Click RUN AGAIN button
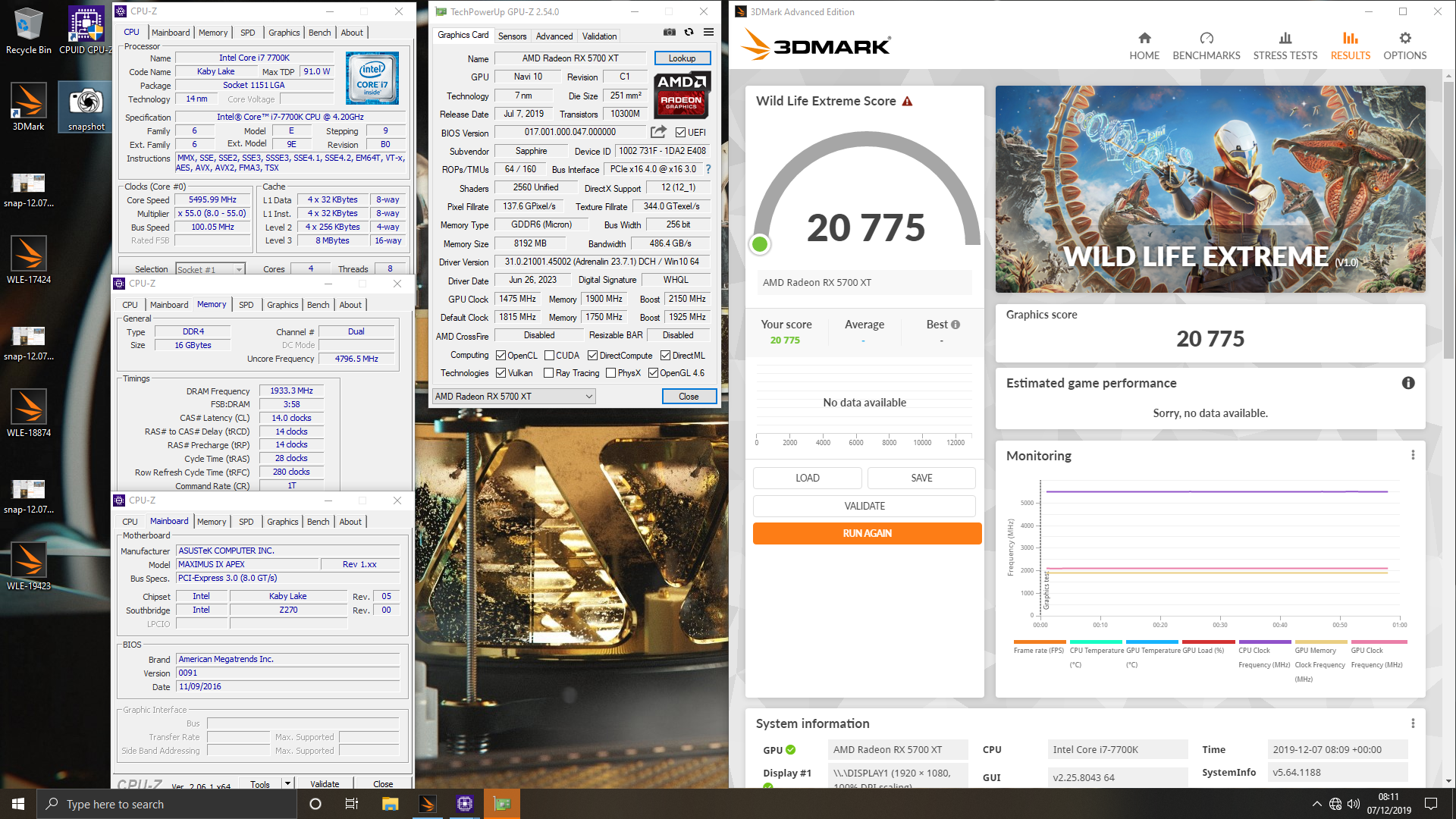Image resolution: width=1456 pixels, height=819 pixels. 867,533
